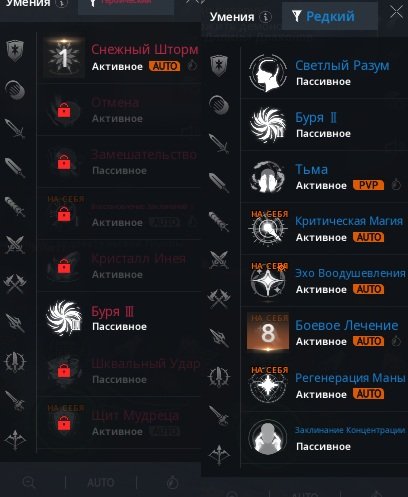The width and height of the screenshot is (408, 497).
Task: Select the Светлый Разум skill icon
Action: (268, 73)
